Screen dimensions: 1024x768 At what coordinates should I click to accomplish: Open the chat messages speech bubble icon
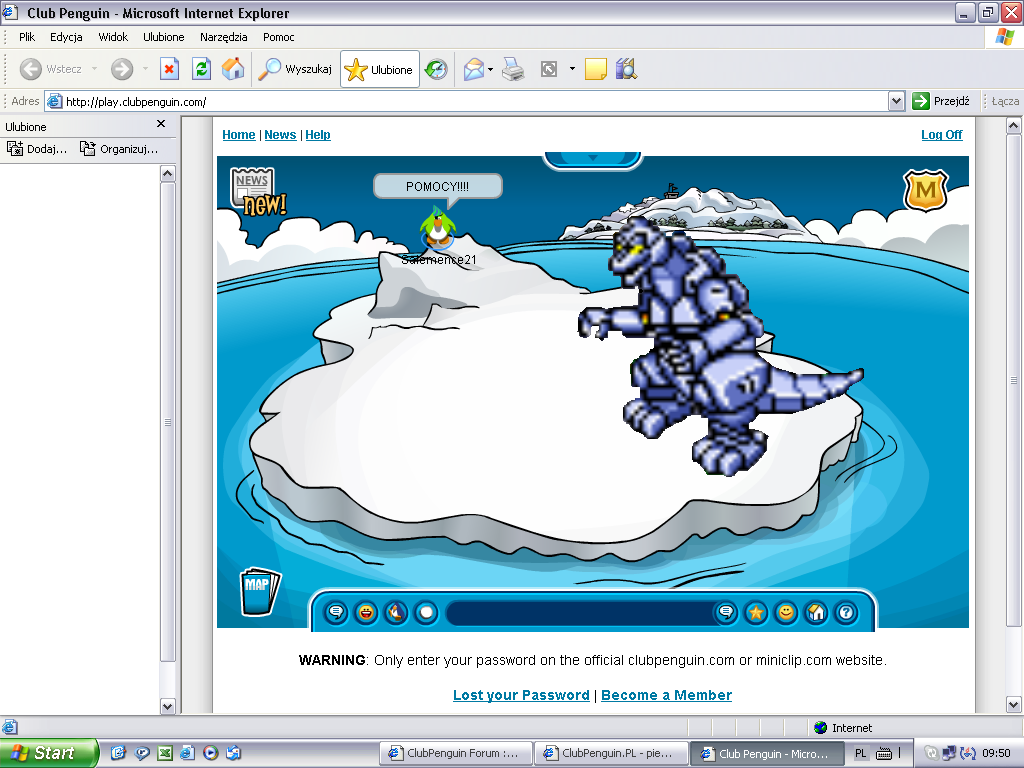tap(336, 613)
